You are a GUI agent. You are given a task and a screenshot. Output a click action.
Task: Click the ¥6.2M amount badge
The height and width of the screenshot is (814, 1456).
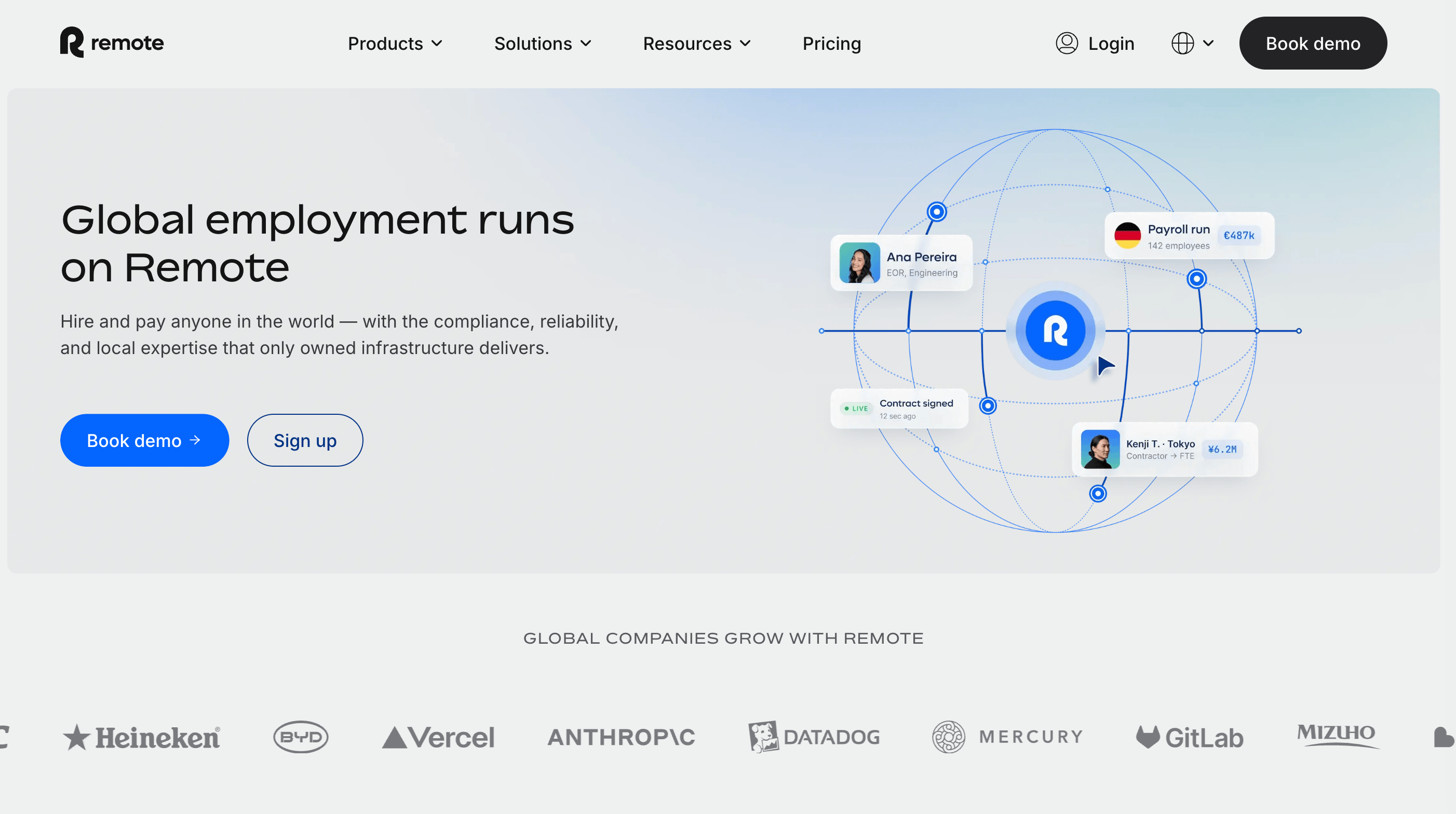point(1221,449)
